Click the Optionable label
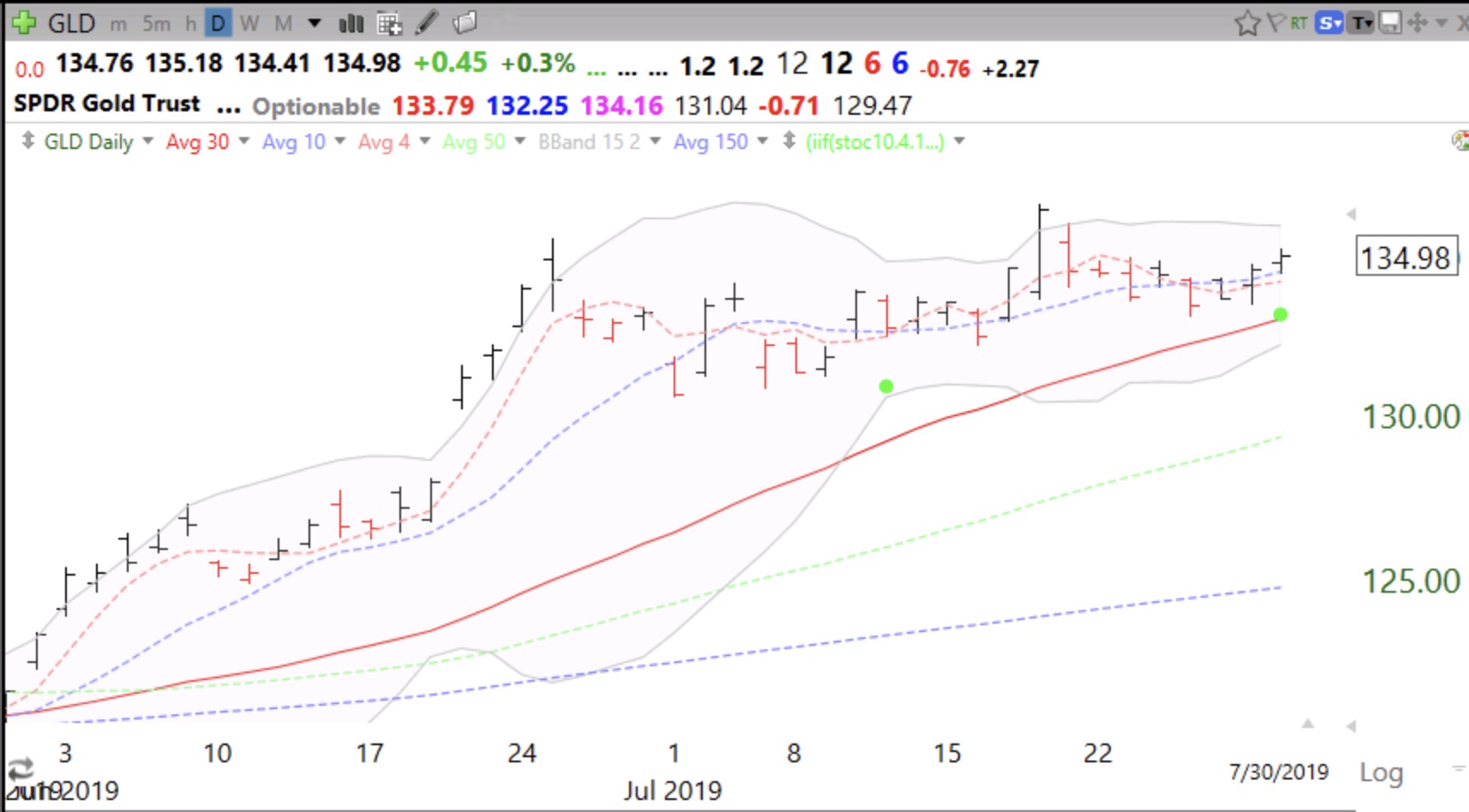 point(316,106)
